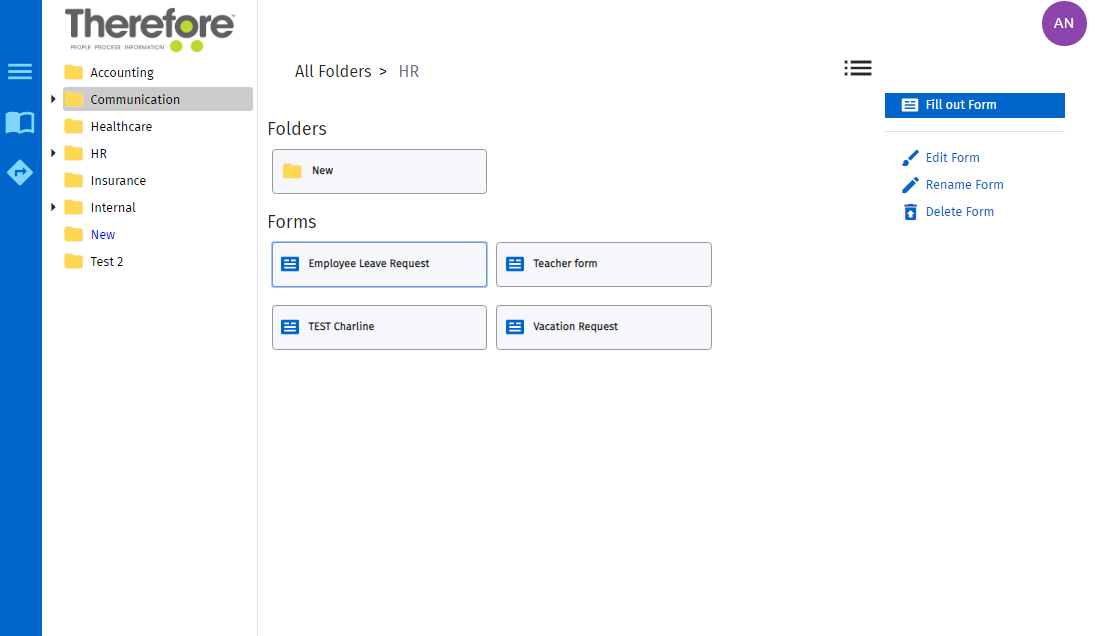Image resolution: width=1095 pixels, height=636 pixels.
Task: Open the hamburger menu in the sidebar
Action: [x=20, y=71]
